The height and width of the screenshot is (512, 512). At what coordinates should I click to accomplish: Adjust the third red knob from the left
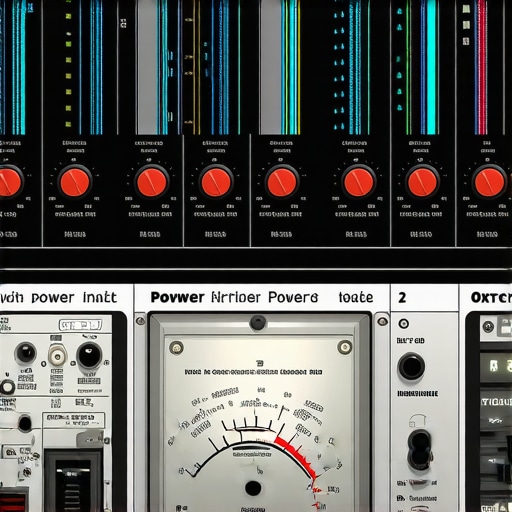pos(152,182)
